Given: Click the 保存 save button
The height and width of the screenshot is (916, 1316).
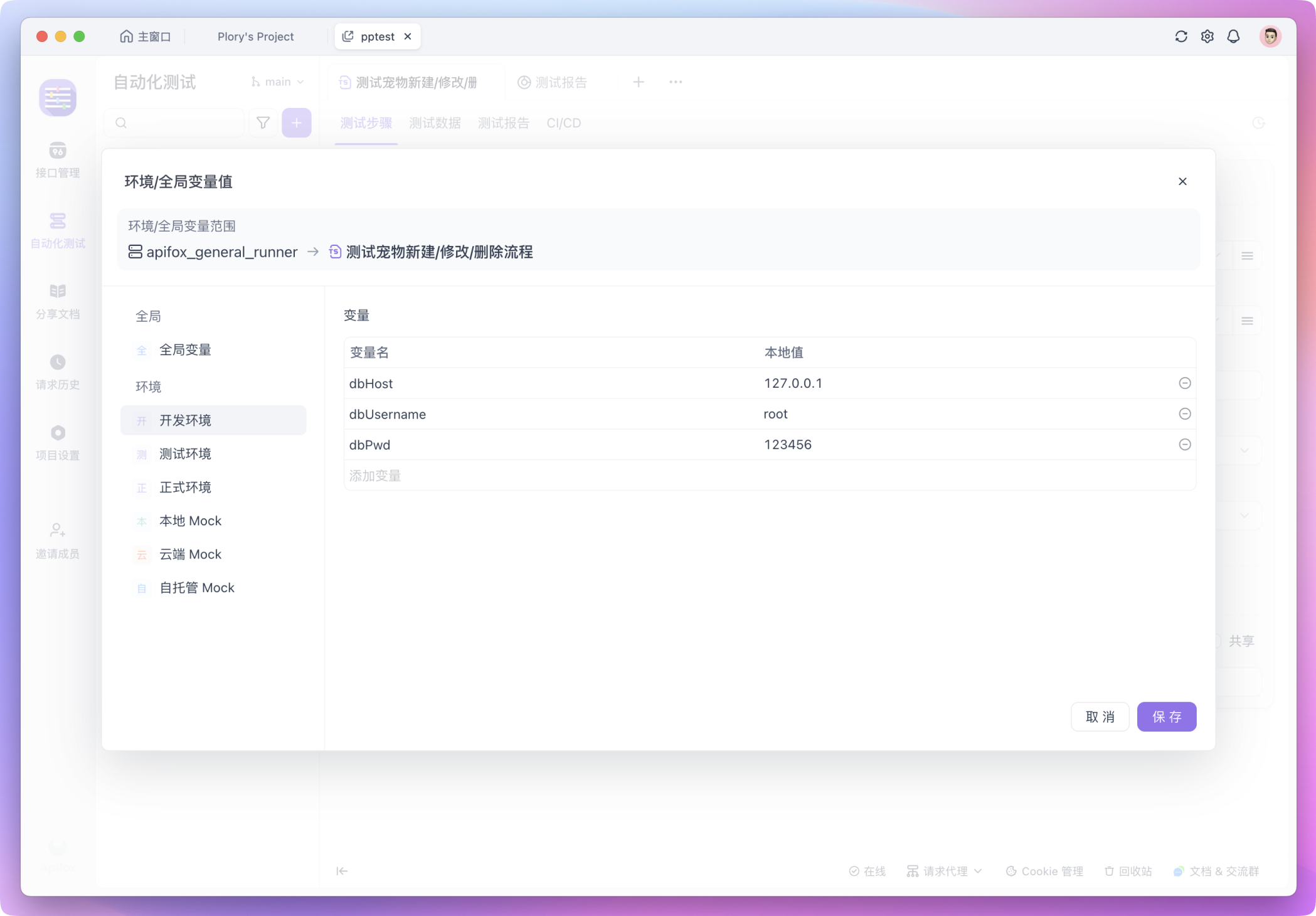Looking at the screenshot, I should tap(1167, 717).
